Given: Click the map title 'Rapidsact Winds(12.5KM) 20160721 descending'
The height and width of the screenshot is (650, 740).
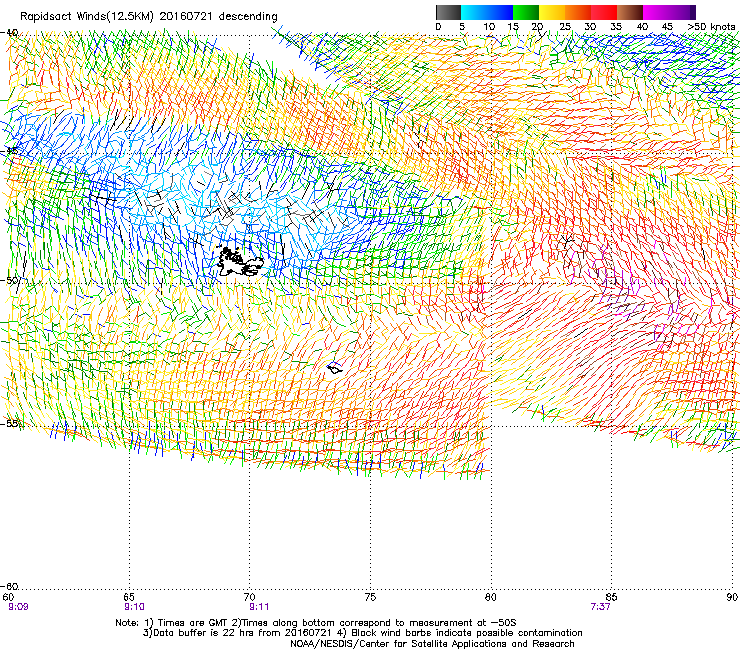Looking at the screenshot, I should coord(149,16).
